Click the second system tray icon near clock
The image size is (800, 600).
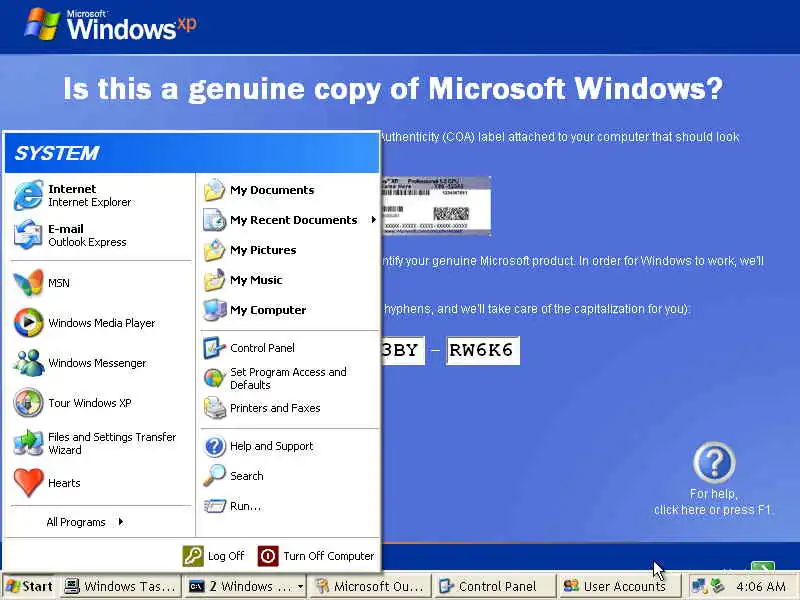718,586
